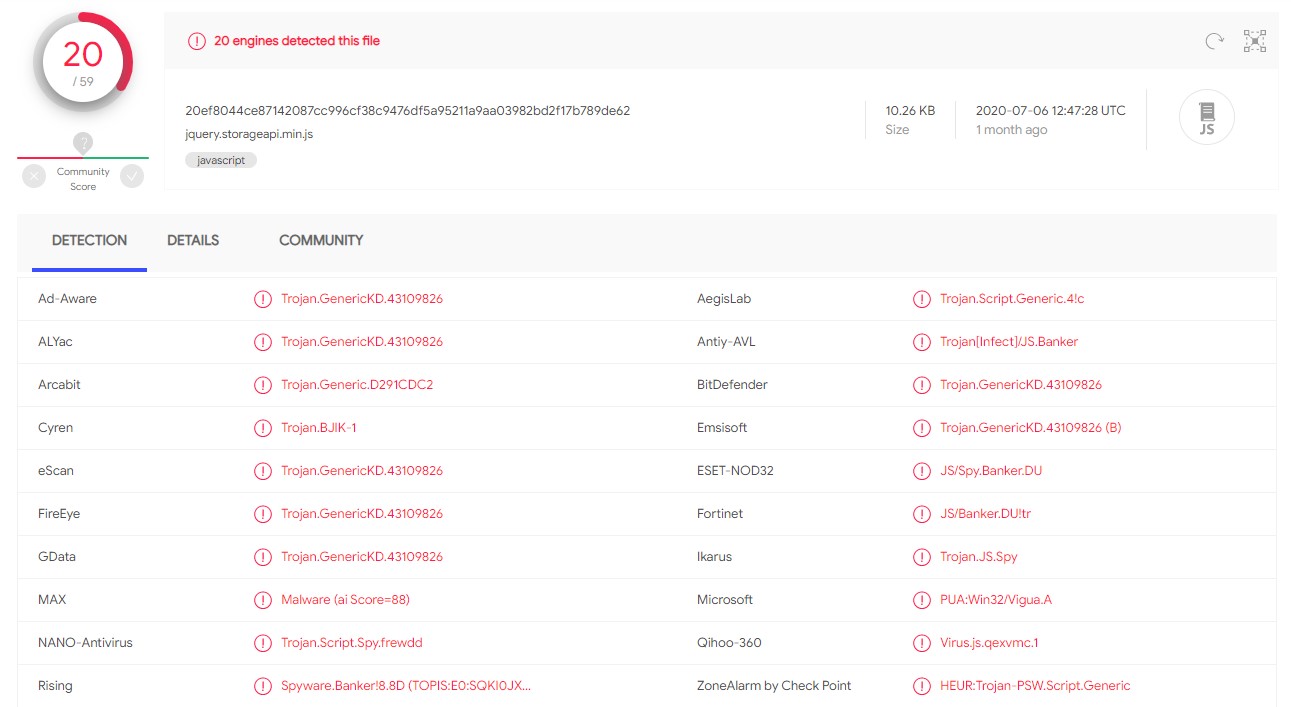Click the alert icon beside '20 engines detected'
This screenshot has width=1291, height=707.
click(197, 41)
